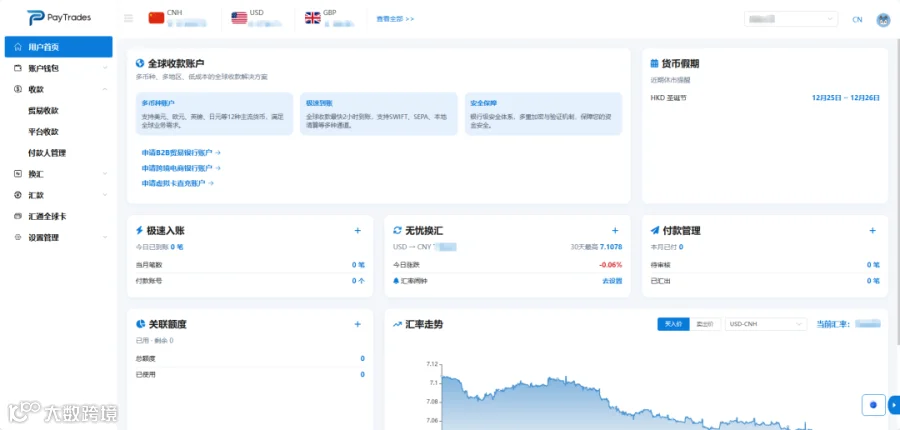Click 去设置 for exchange rate alert

click(x=612, y=281)
